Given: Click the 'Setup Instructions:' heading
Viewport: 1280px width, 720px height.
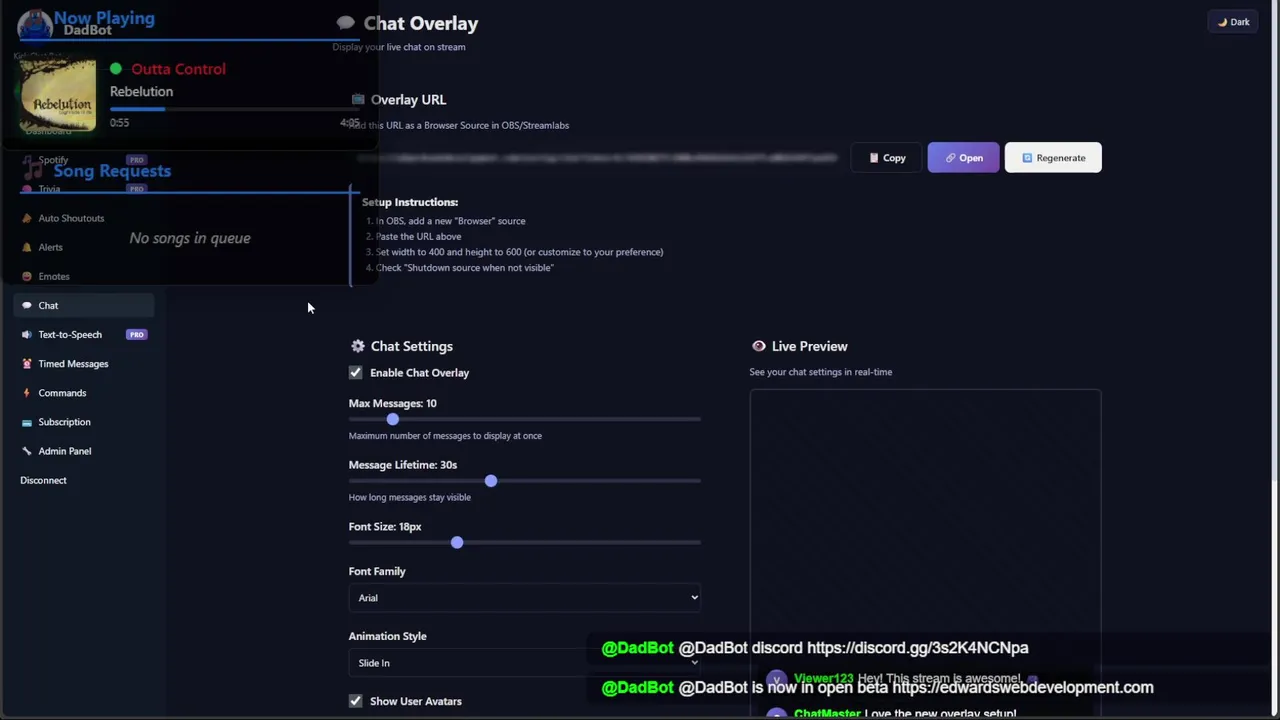Looking at the screenshot, I should pos(410,202).
